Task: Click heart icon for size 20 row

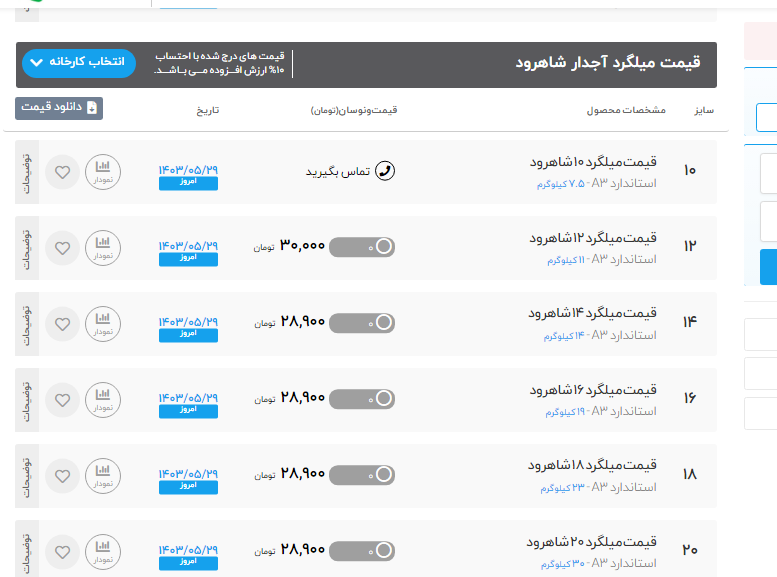Action: pyautogui.click(x=62, y=551)
